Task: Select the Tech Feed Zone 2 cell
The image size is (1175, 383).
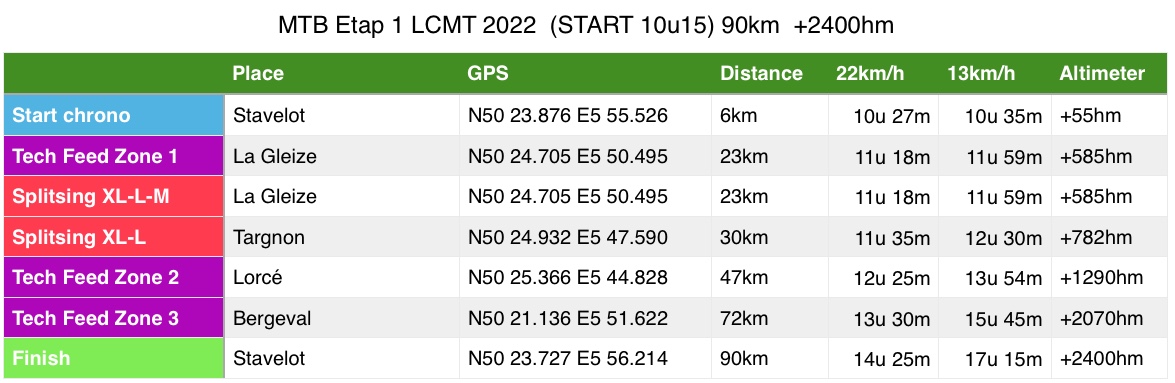Action: point(114,277)
